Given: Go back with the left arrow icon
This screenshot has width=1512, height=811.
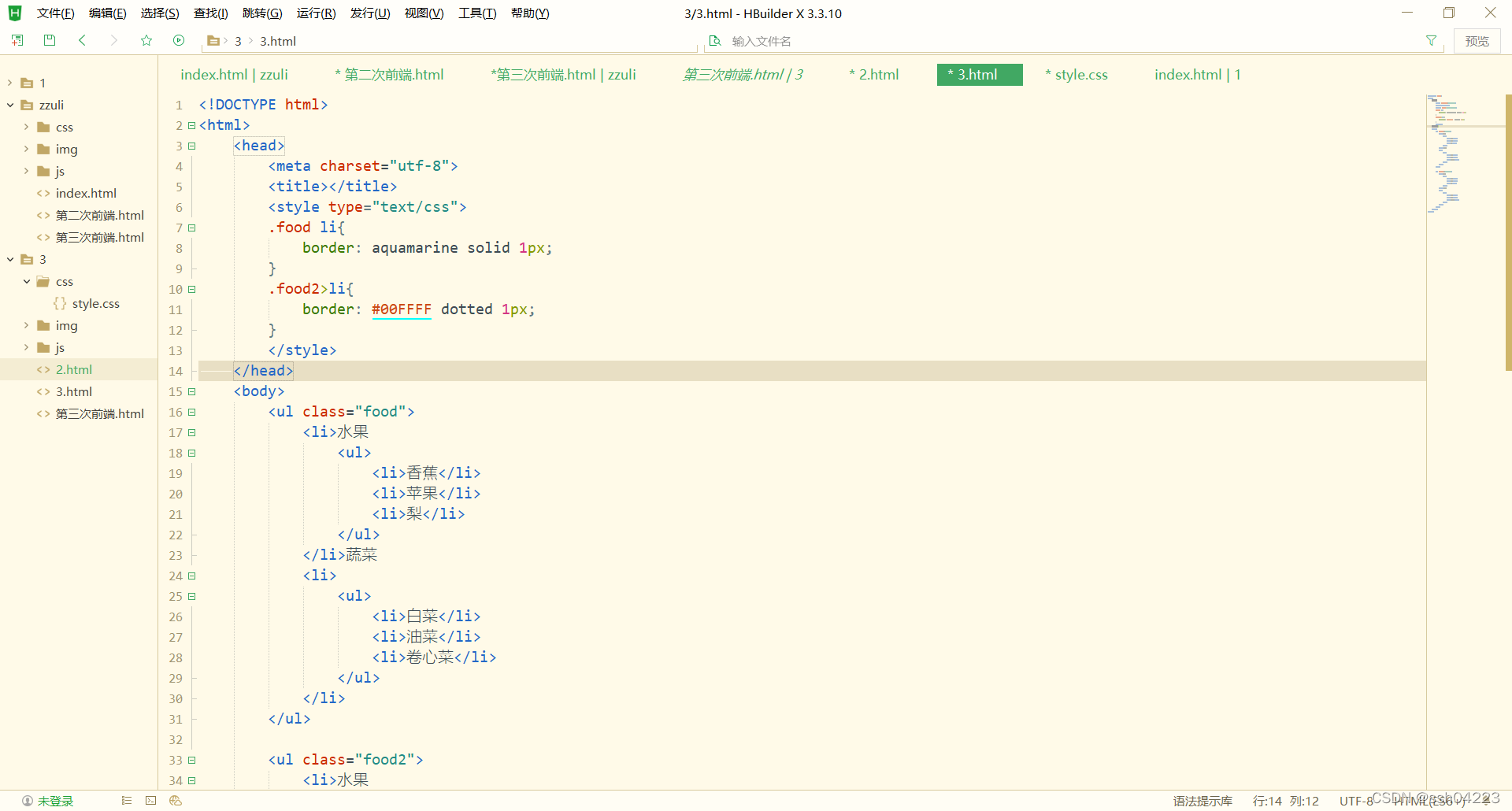Looking at the screenshot, I should (82, 40).
